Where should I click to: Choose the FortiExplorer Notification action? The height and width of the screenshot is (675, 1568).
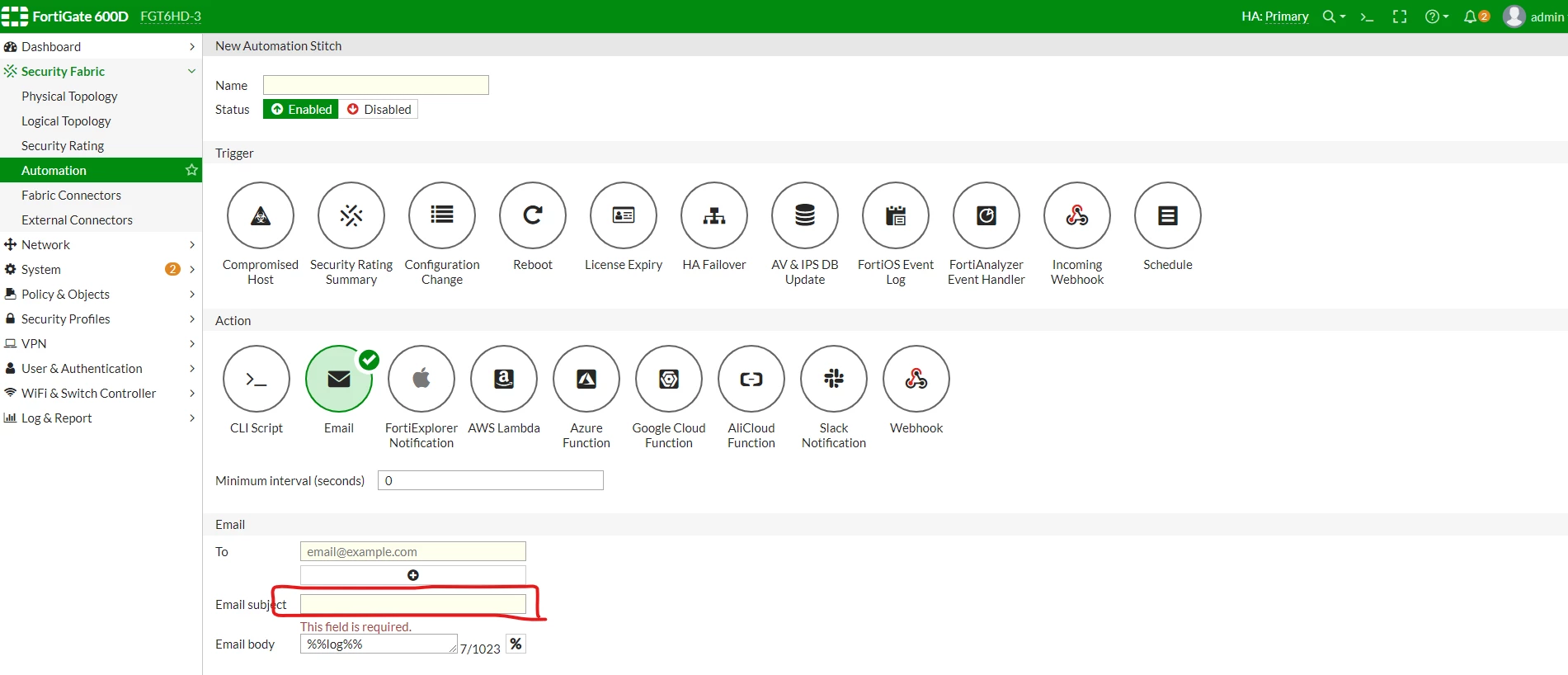pyautogui.click(x=421, y=379)
